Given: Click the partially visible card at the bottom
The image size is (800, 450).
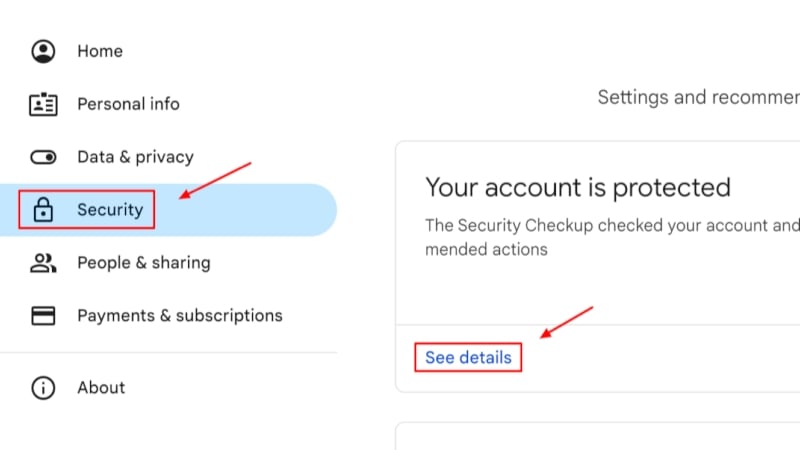Looking at the screenshot, I should 600,436.
